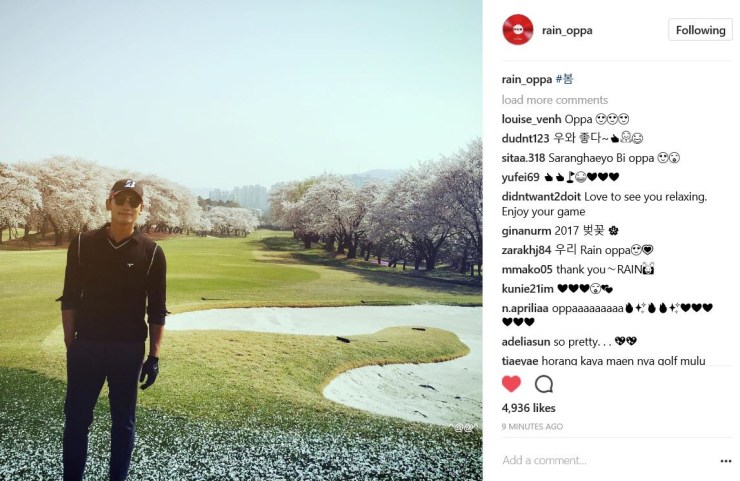Click the rain_oppa red profile avatar
The height and width of the screenshot is (481, 740).
(518, 30)
